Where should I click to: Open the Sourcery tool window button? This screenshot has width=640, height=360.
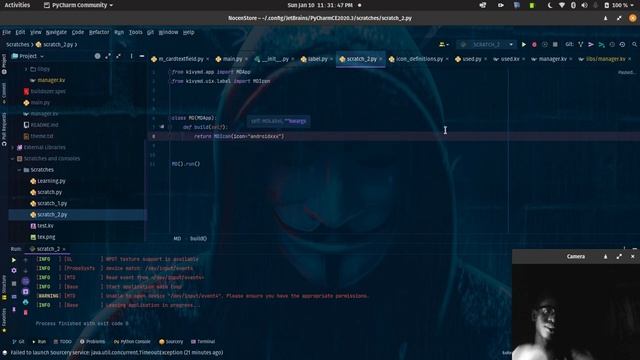click(x=171, y=342)
